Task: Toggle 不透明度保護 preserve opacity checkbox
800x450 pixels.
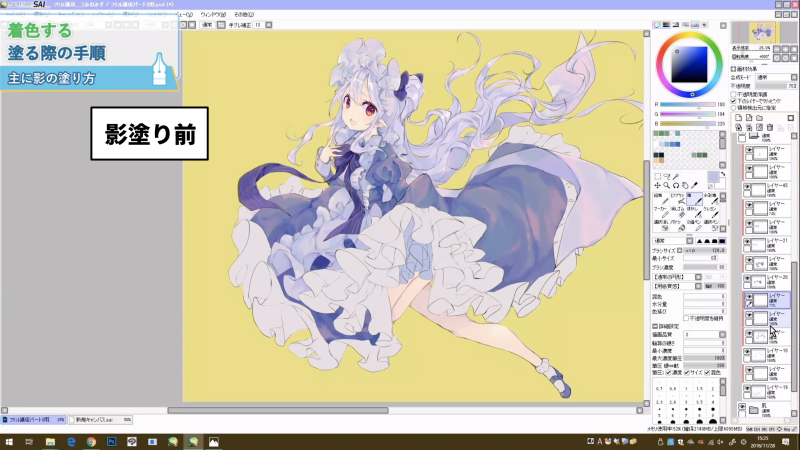Action: [734, 94]
